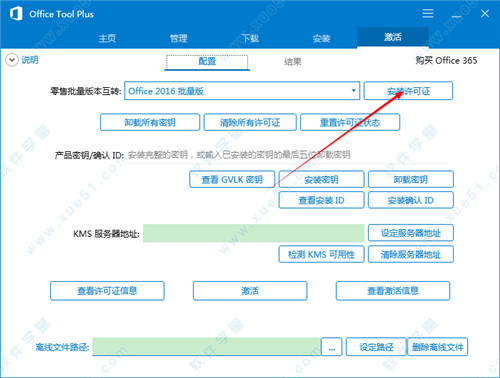Focus the KMS 服务器地址 input field
Image resolution: width=500 pixels, height=378 pixels.
pos(253,233)
